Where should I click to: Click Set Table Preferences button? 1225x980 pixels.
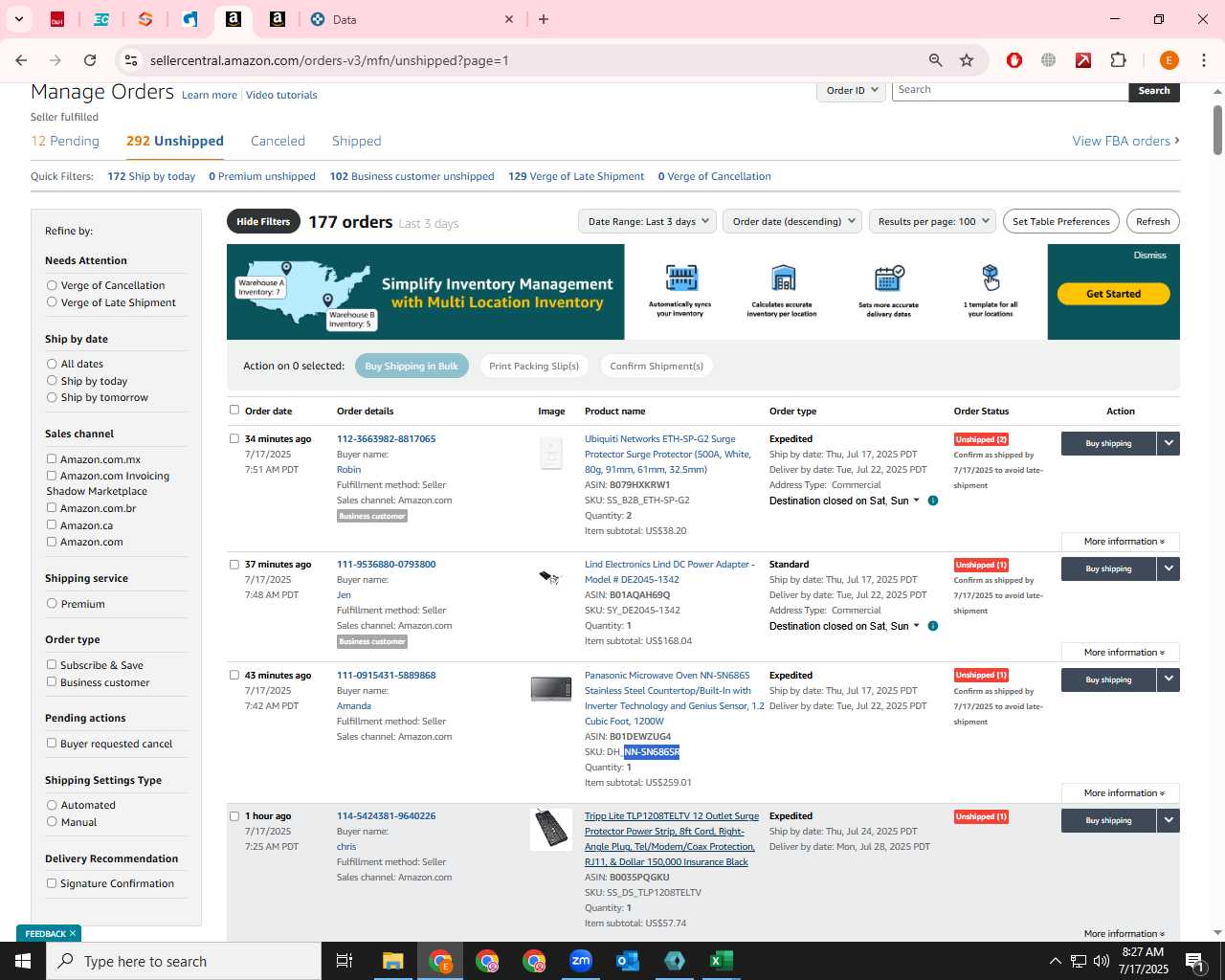pos(1061,221)
